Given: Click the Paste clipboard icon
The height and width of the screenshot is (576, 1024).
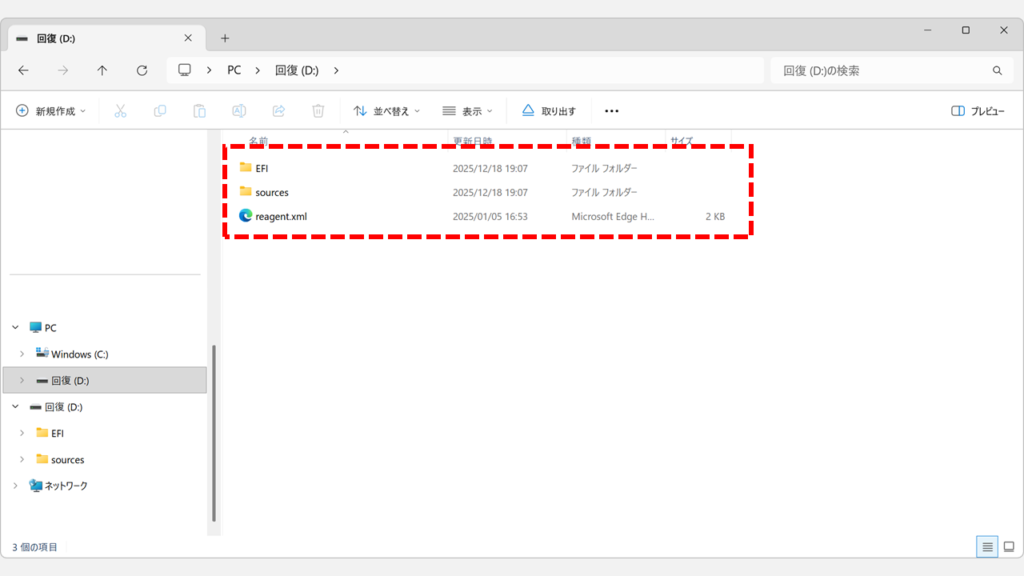Looking at the screenshot, I should tap(199, 111).
